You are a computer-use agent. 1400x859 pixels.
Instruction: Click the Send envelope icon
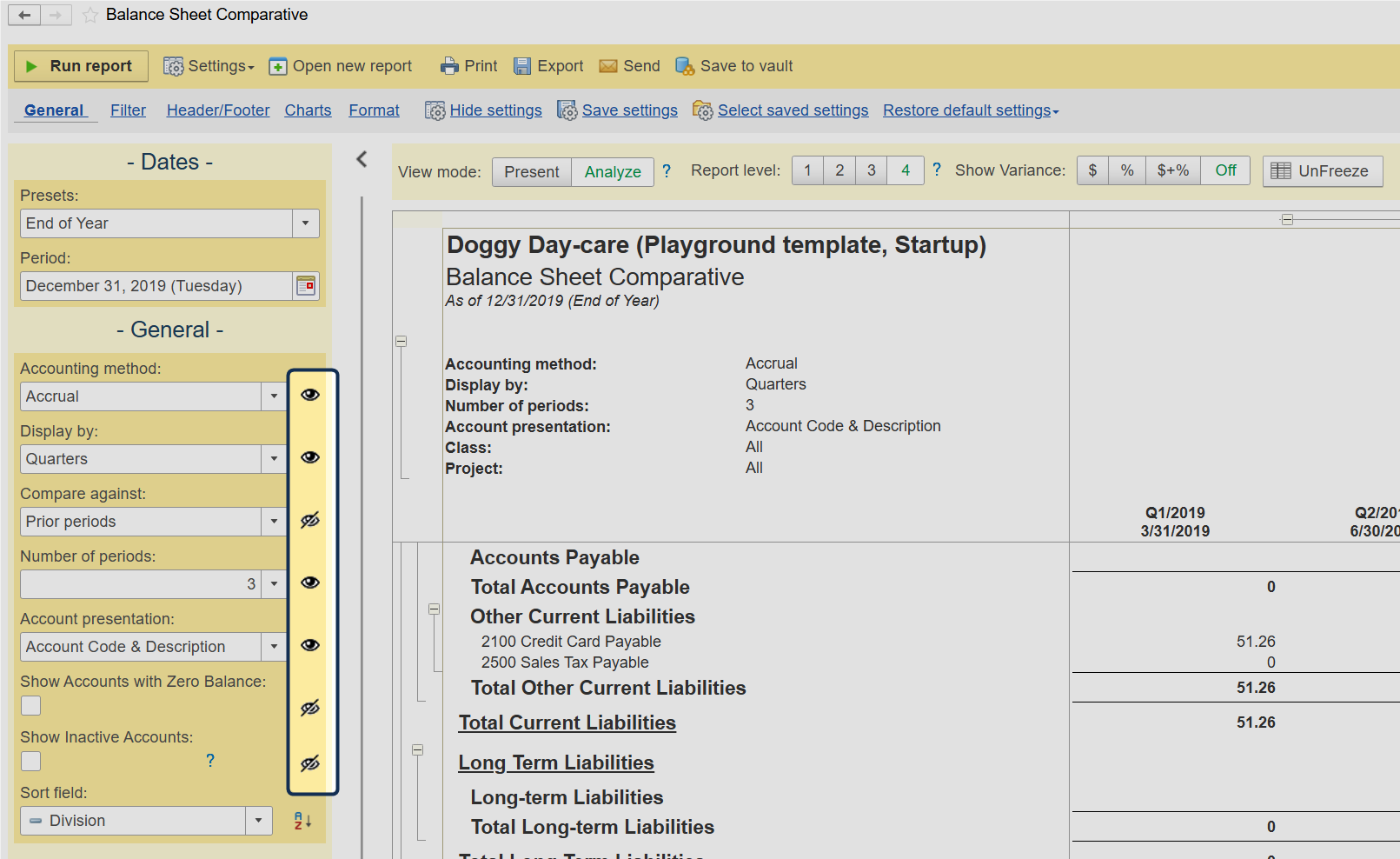[x=608, y=66]
